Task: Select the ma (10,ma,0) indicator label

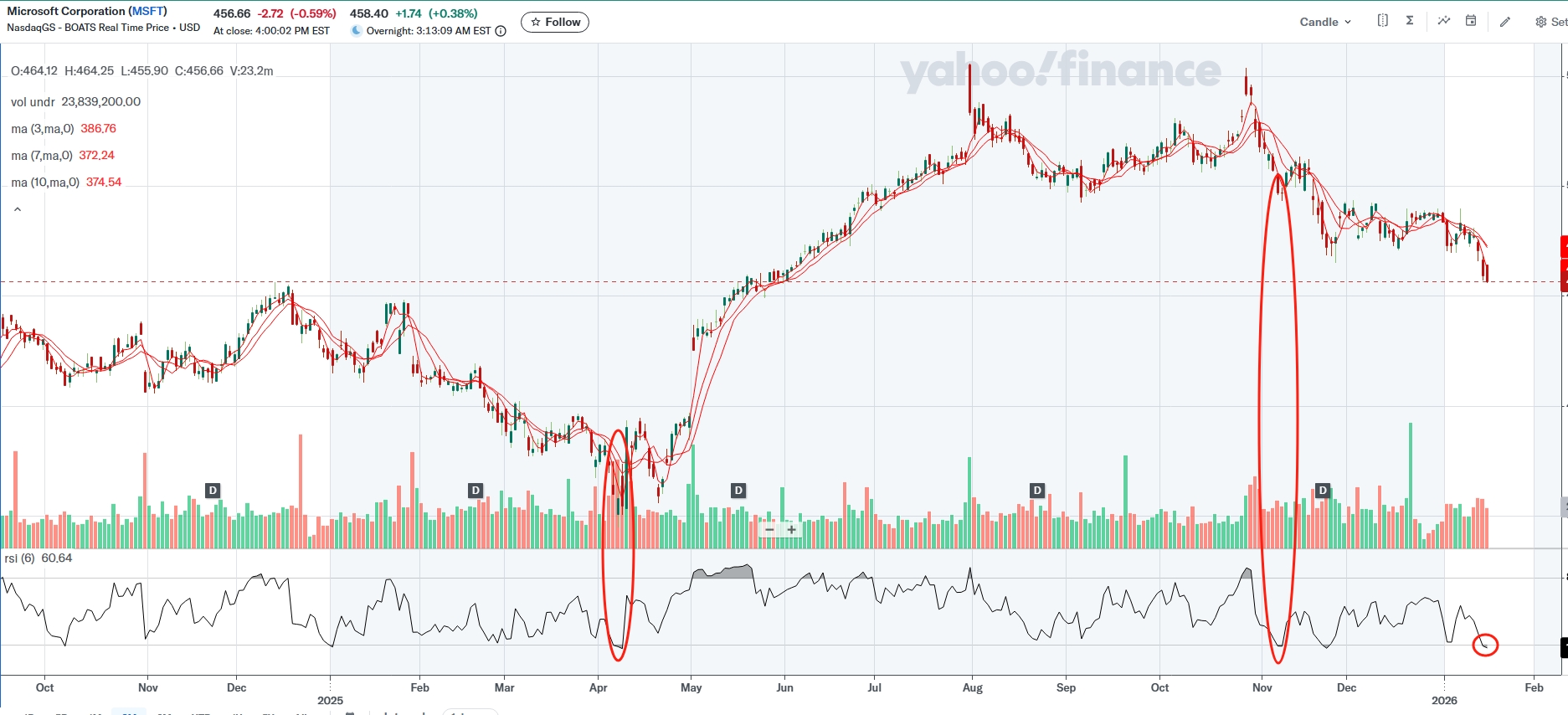Action: (45, 183)
